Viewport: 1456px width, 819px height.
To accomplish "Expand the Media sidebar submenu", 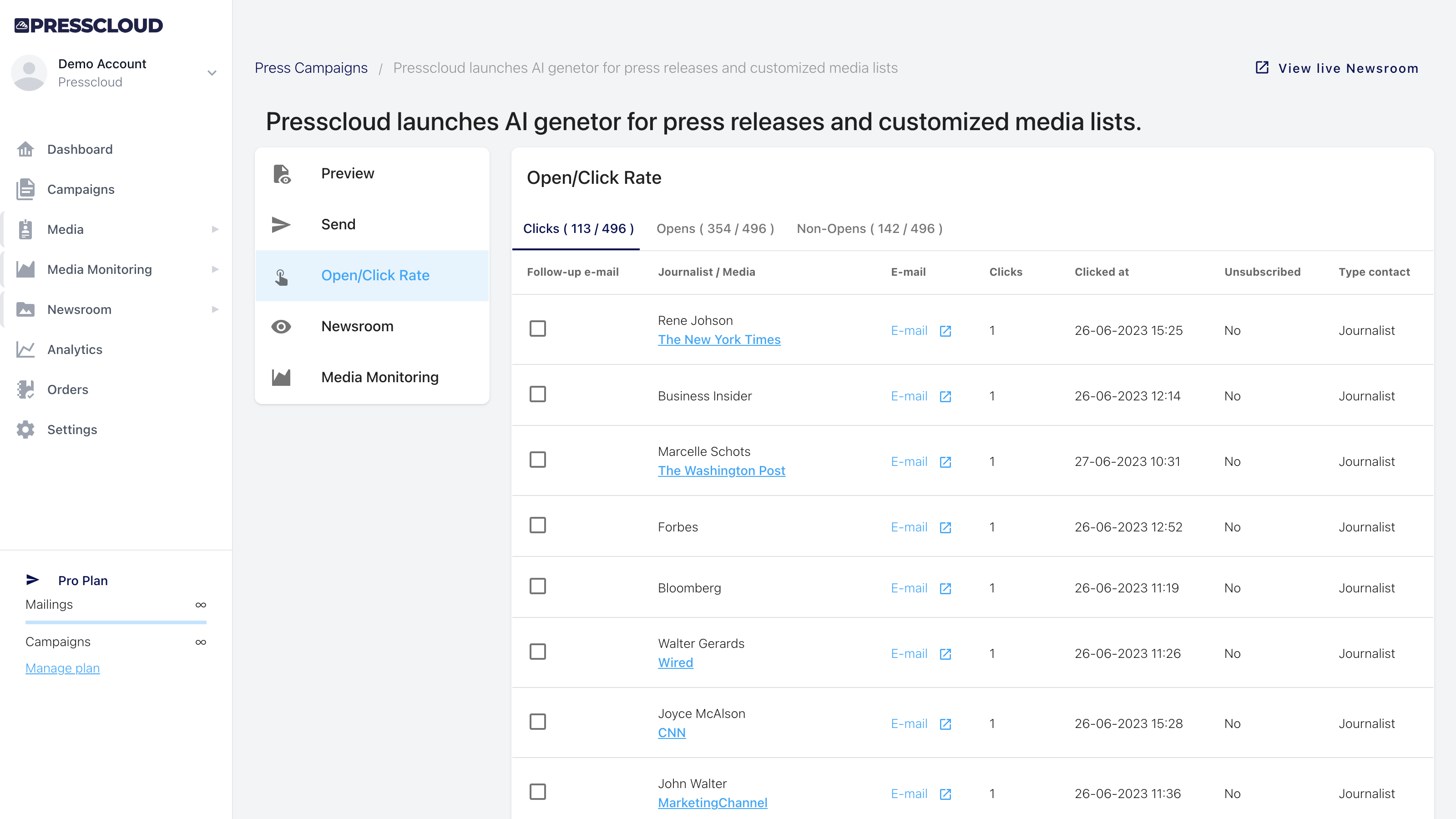I will (x=215, y=229).
